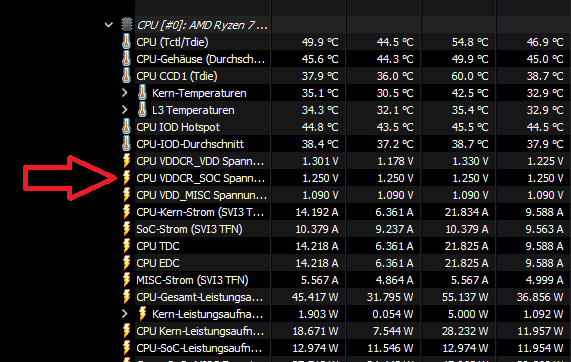
Task: Click thermometer icon beside CPU IOD Hotspot
Action: point(126,127)
